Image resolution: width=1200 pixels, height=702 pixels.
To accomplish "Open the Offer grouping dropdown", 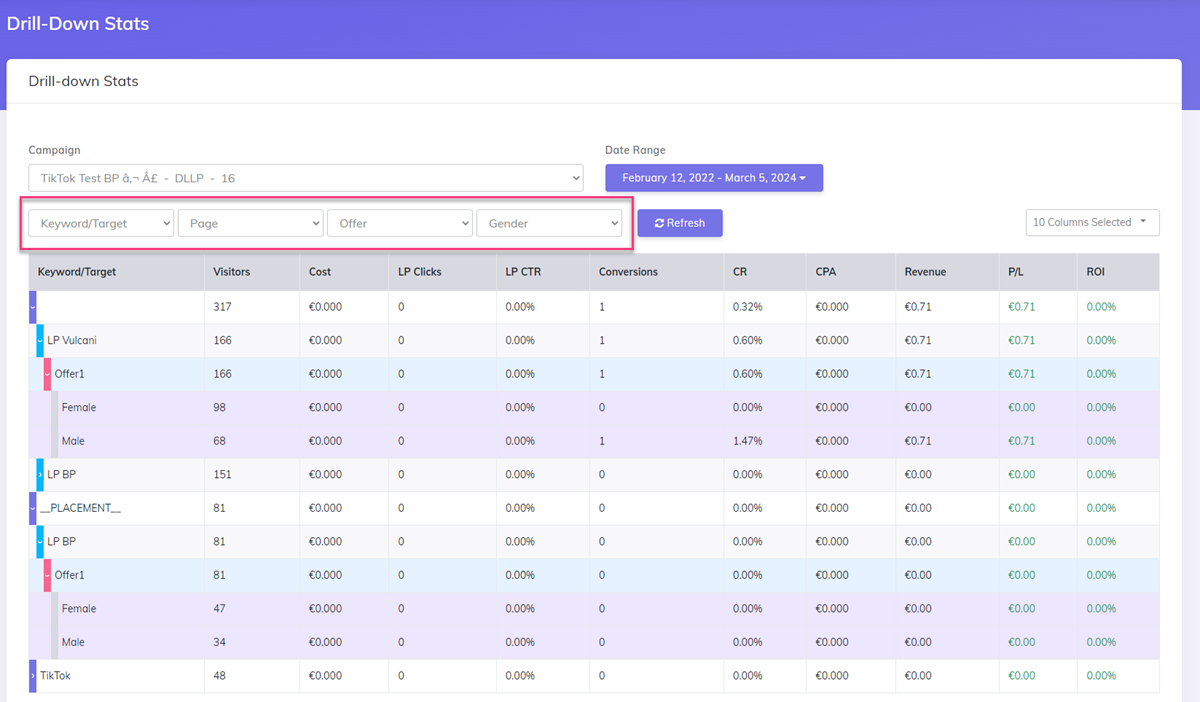I will [x=399, y=224].
